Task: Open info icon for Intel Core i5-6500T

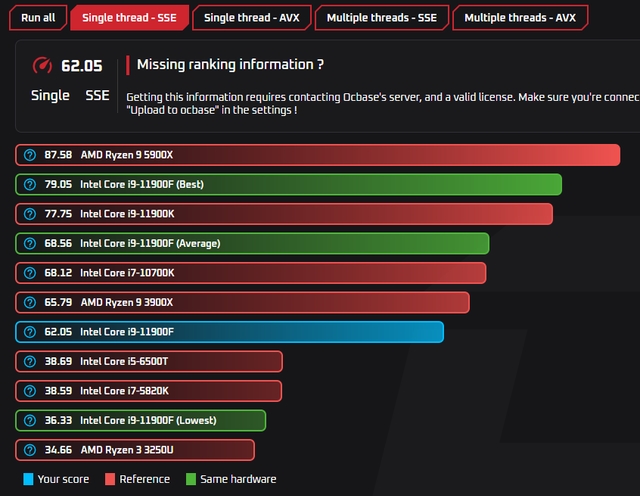Action: click(30, 362)
